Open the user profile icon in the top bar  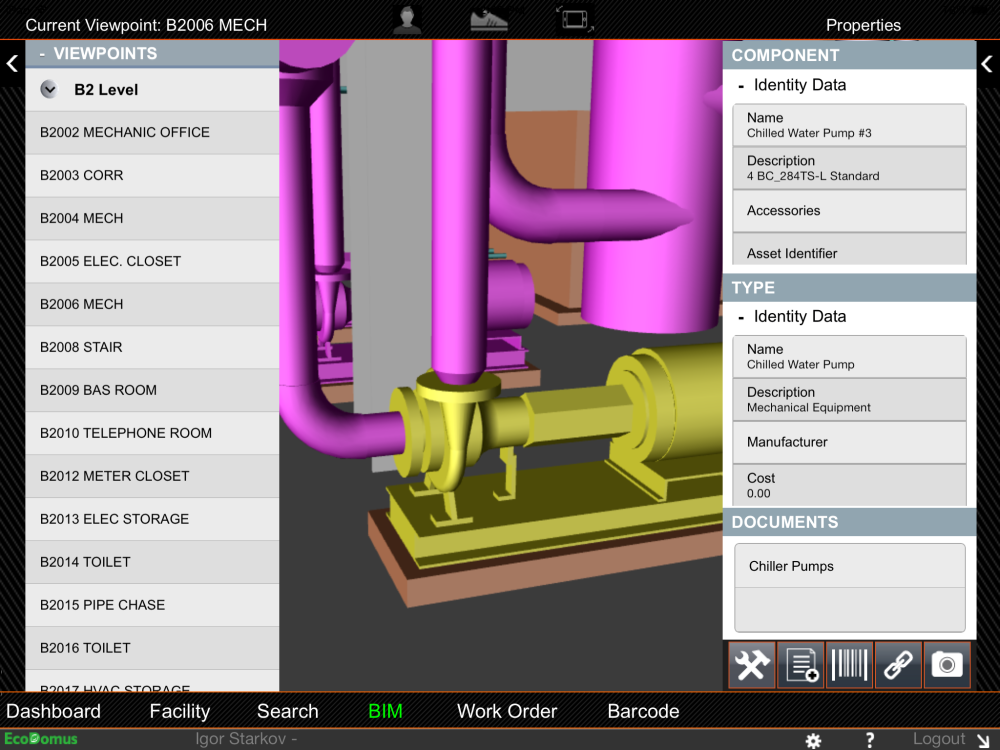[406, 19]
